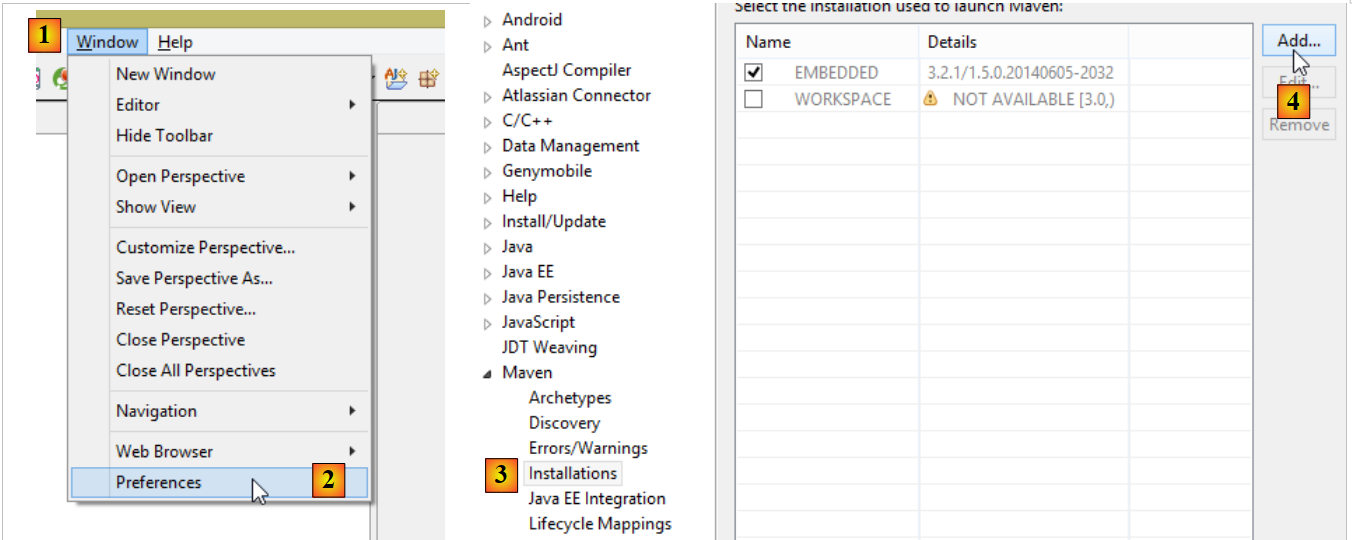
Task: Click the warning icon beside NOT AVAILABLE
Action: point(930,99)
